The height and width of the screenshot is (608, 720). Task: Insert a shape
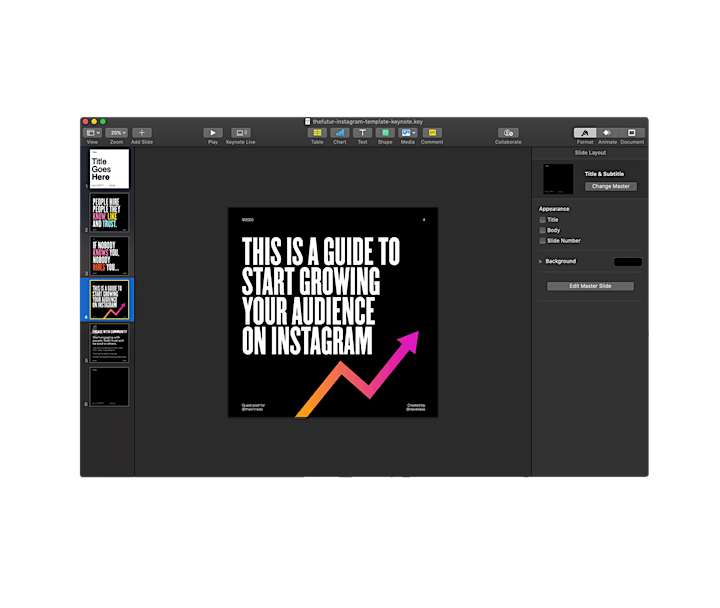click(385, 133)
